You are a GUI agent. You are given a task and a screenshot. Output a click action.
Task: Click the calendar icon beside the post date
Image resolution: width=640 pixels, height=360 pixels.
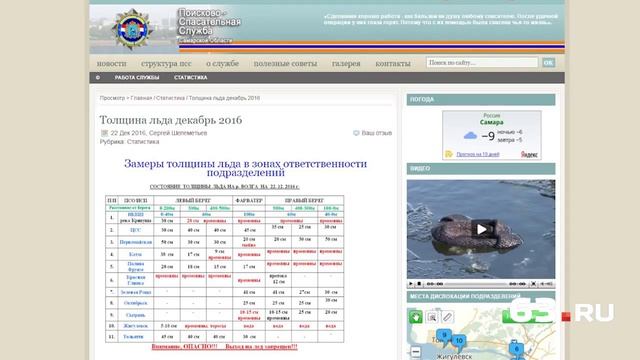[104, 133]
